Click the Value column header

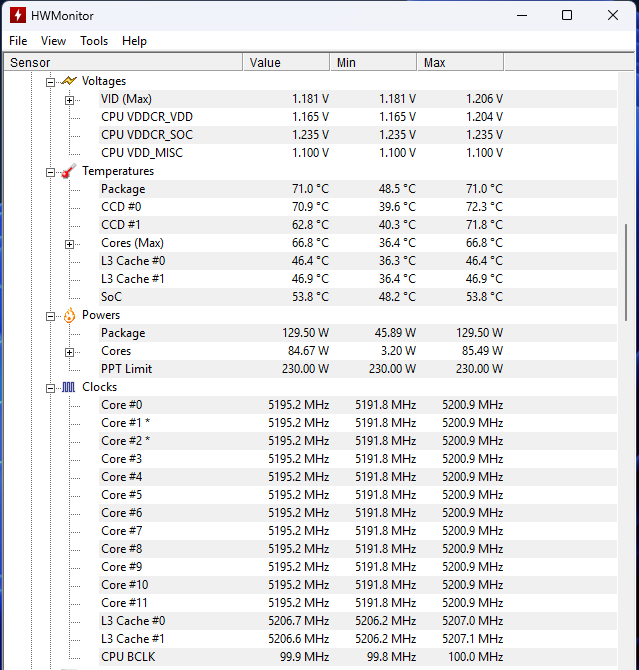287,62
